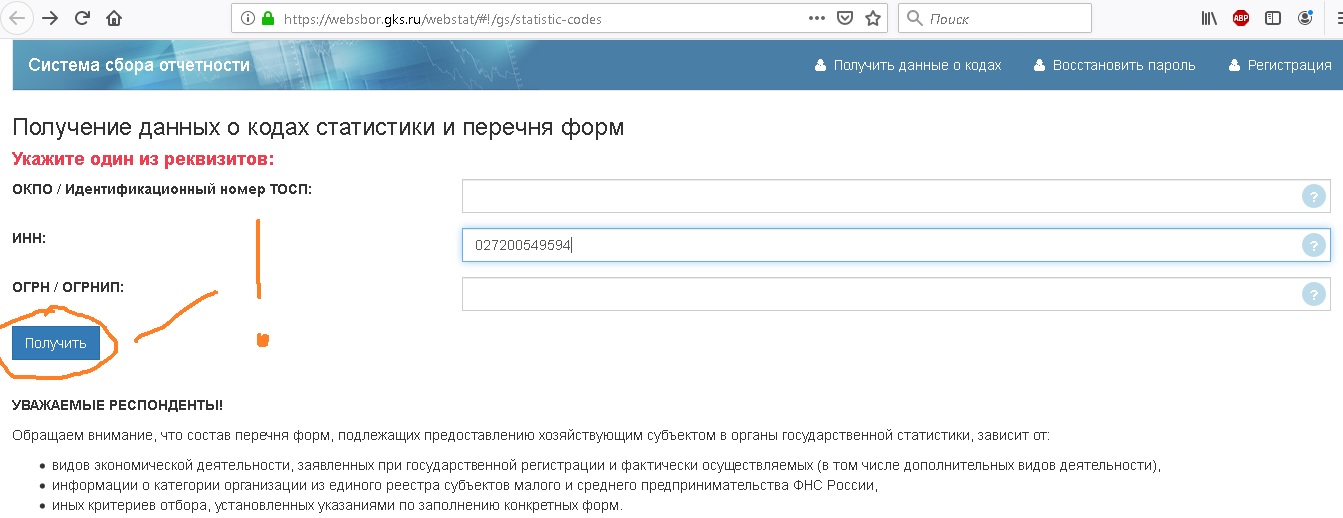
Task: Open page actions three-dots menu in address bar
Action: [816, 18]
